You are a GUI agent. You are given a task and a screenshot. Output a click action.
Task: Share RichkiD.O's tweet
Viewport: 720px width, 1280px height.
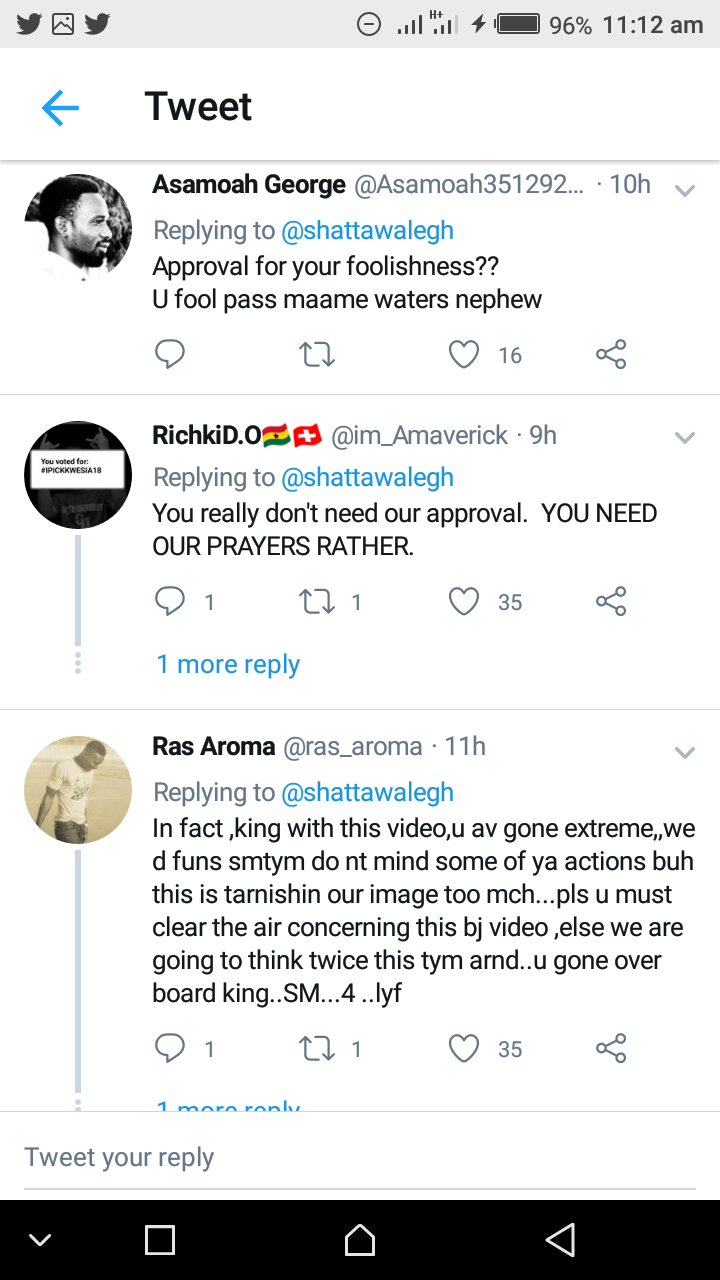(610, 602)
